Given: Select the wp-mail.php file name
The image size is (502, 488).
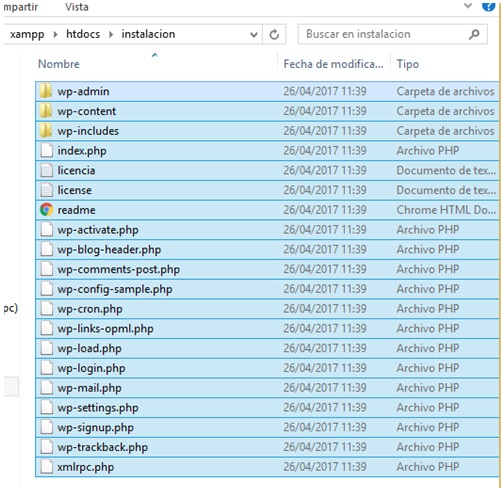Looking at the screenshot, I should pos(89,388).
